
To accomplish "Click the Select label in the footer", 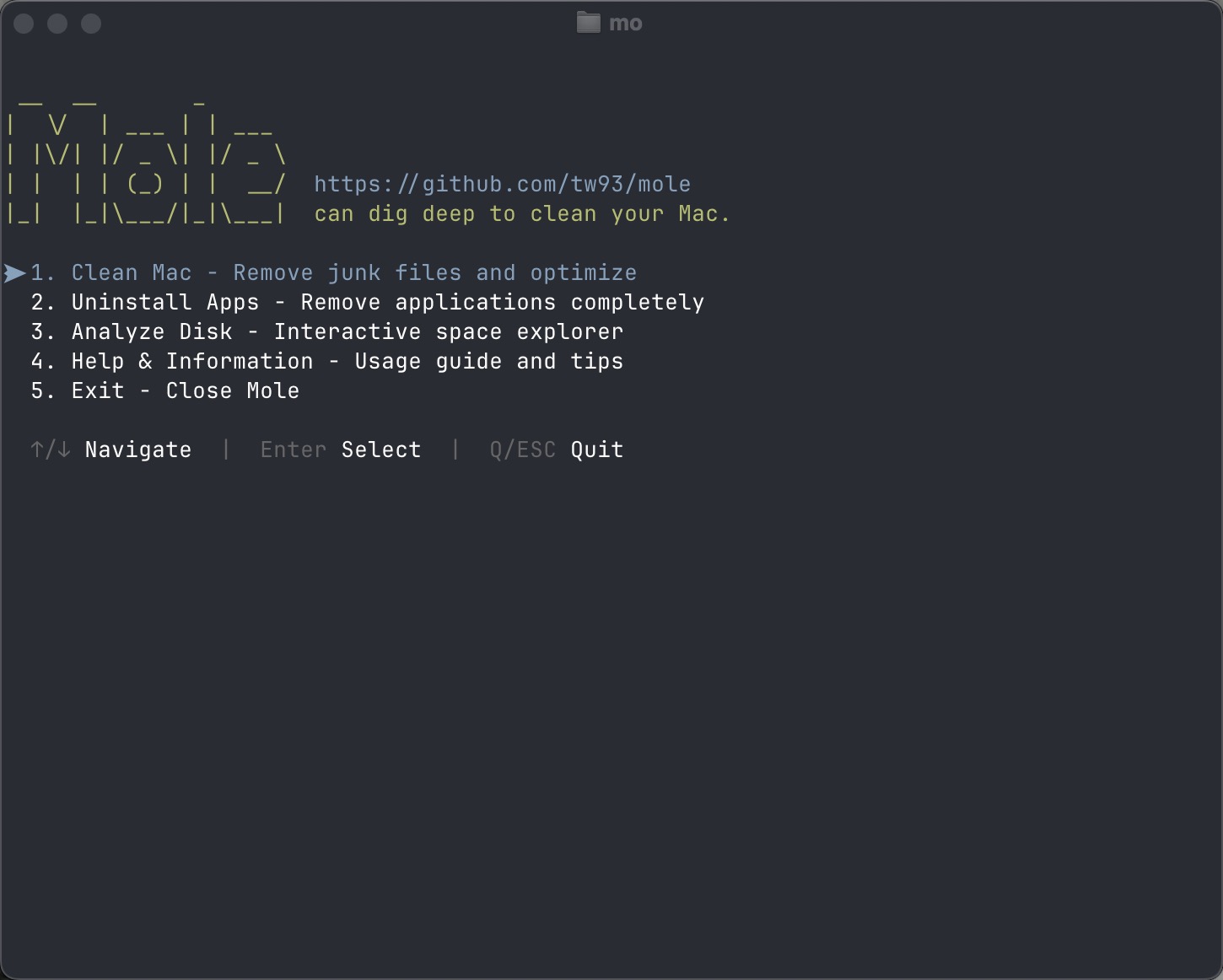I will point(381,450).
